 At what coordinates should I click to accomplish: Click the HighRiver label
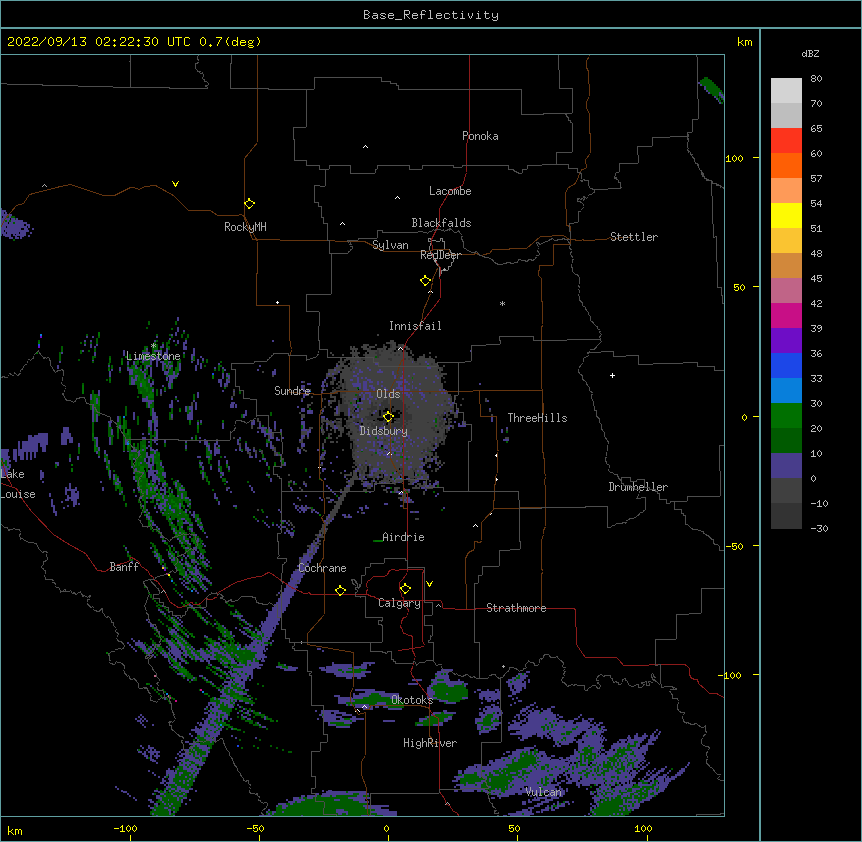click(430, 743)
